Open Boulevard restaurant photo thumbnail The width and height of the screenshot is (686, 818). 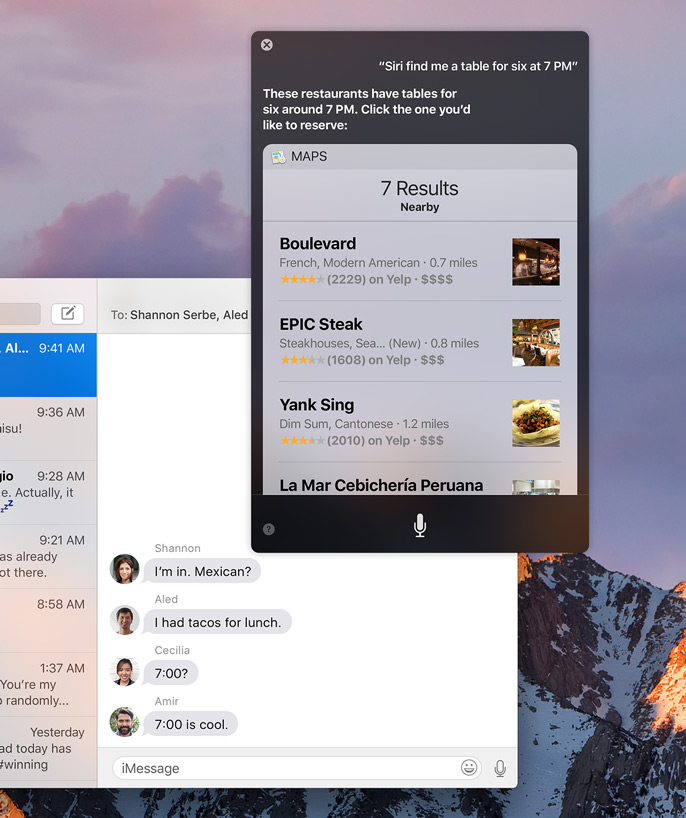(x=536, y=262)
